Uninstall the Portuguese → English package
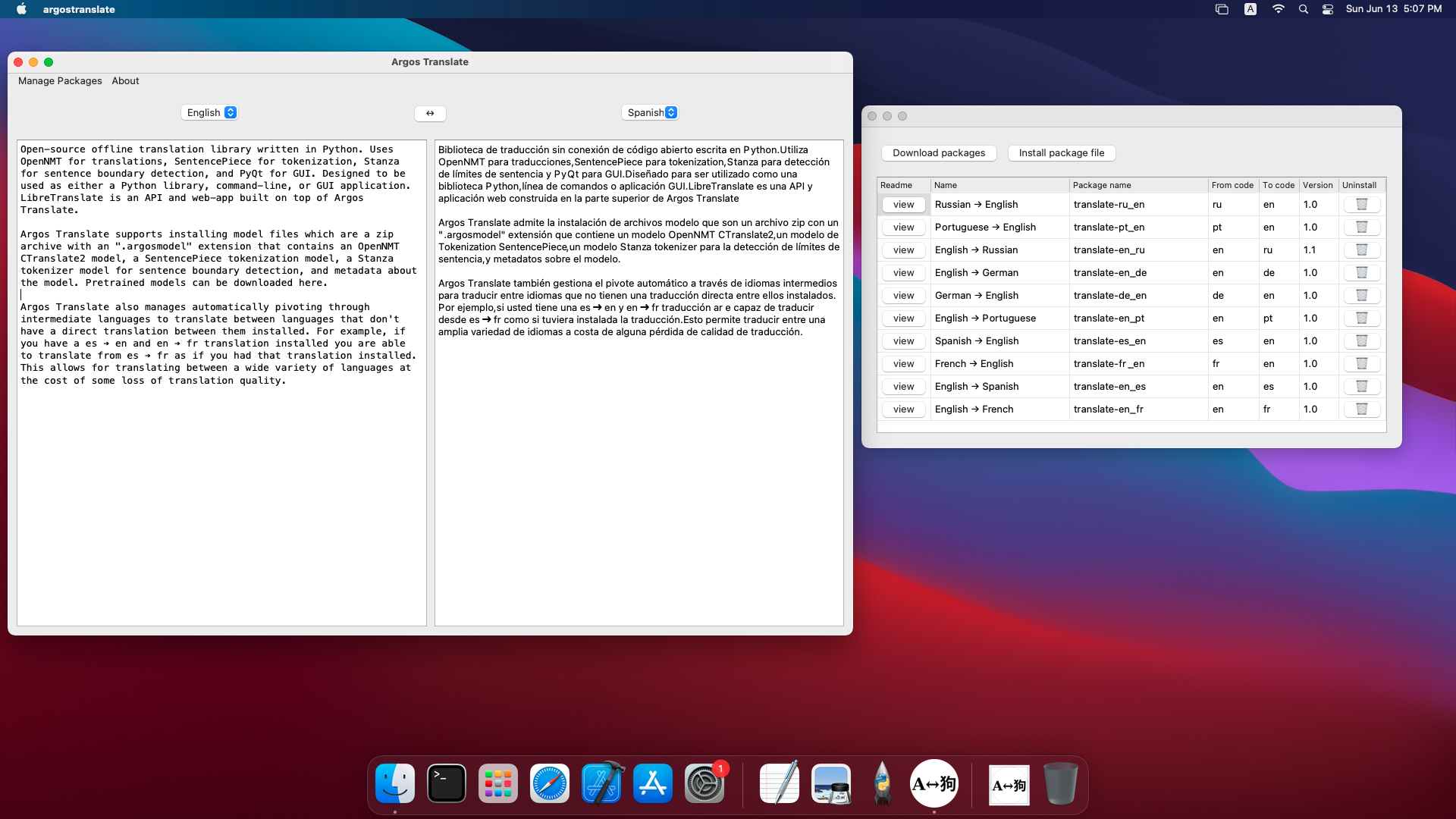The height and width of the screenshot is (819, 1456). click(x=1361, y=227)
